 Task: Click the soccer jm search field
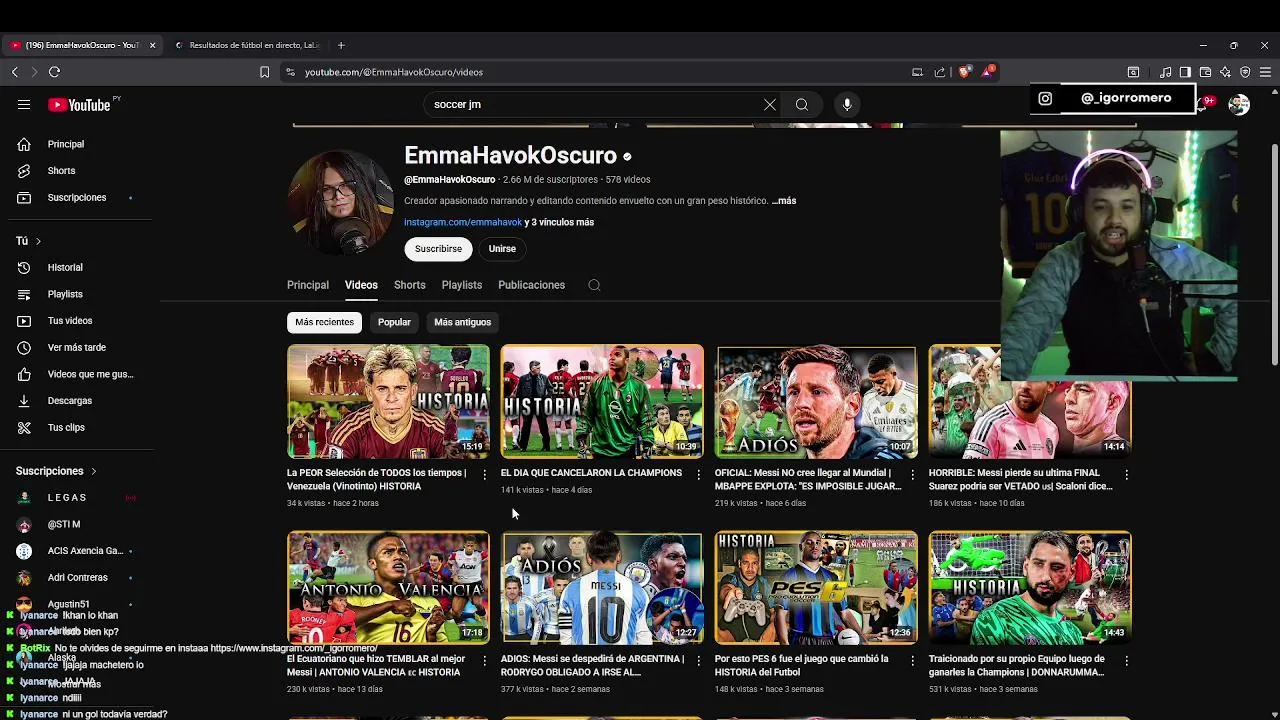[593, 104]
